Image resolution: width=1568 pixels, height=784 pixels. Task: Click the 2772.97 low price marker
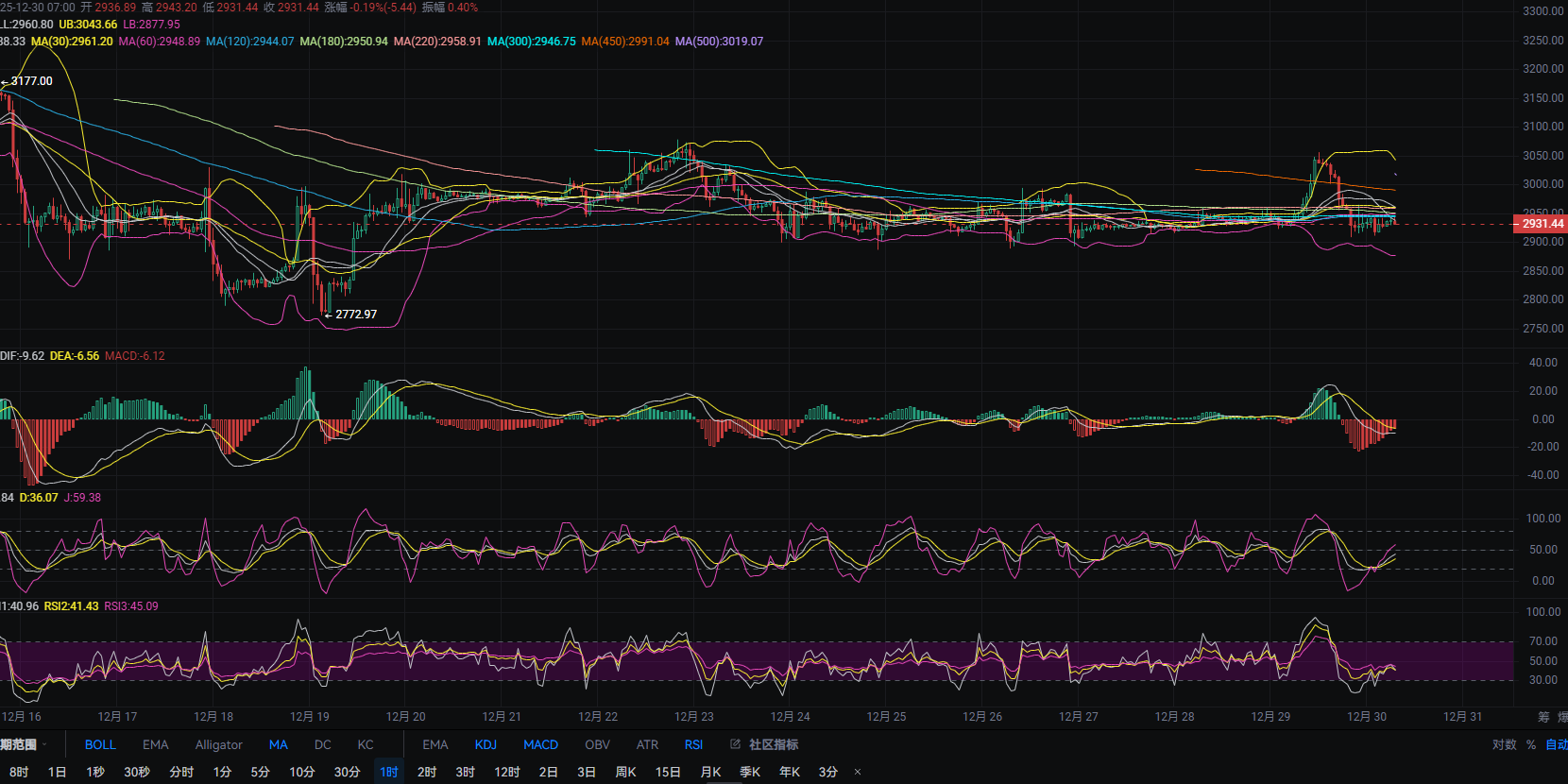pos(355,315)
